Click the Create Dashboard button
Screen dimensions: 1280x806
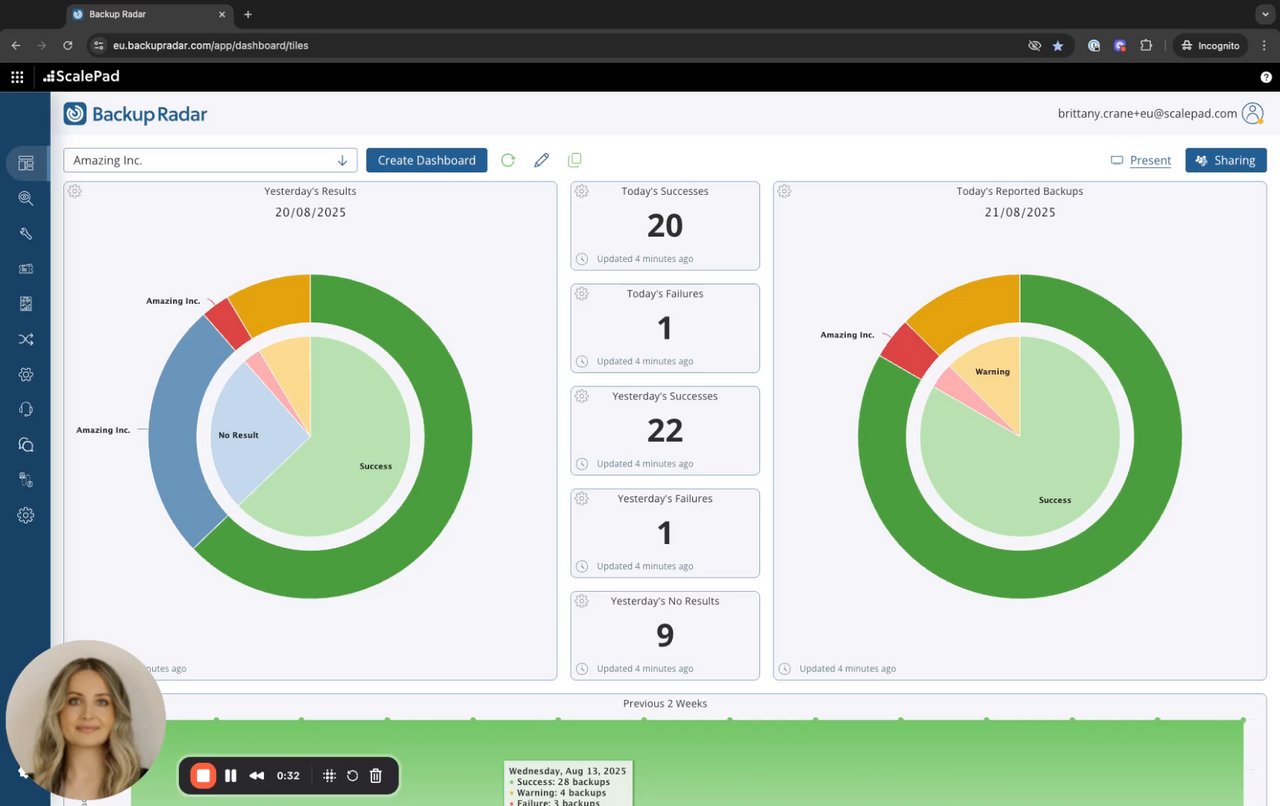click(x=427, y=160)
